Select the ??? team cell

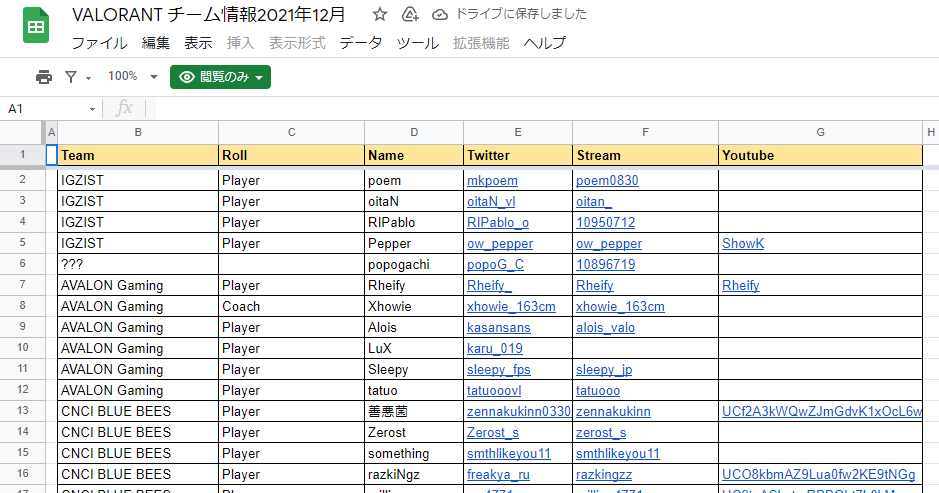(138, 264)
